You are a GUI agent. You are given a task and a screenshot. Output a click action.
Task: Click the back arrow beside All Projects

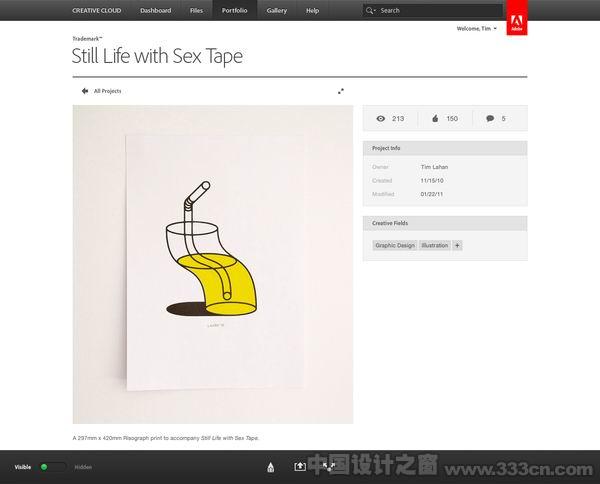(x=85, y=91)
